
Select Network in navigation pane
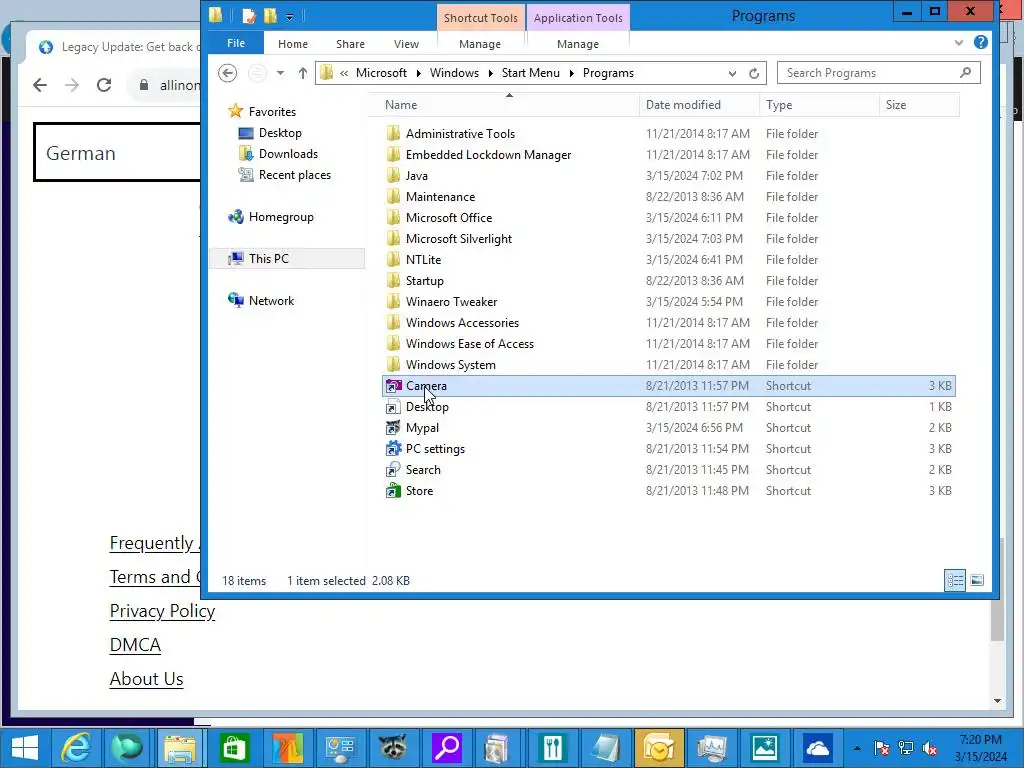(x=271, y=300)
